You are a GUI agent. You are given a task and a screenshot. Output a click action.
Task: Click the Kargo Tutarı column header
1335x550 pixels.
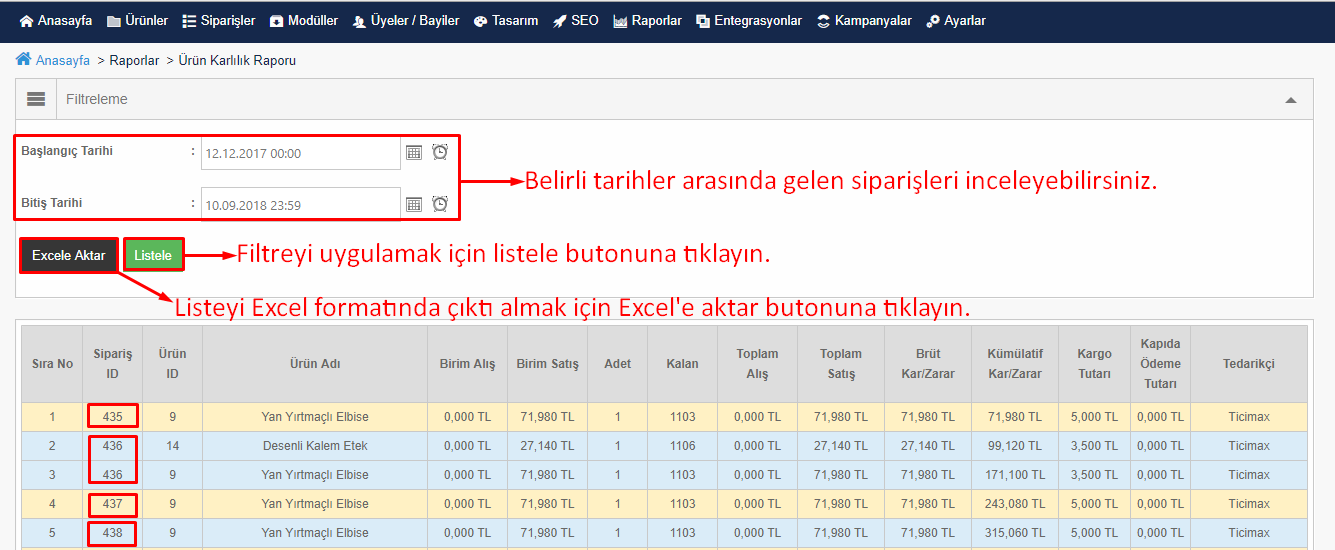click(1094, 364)
